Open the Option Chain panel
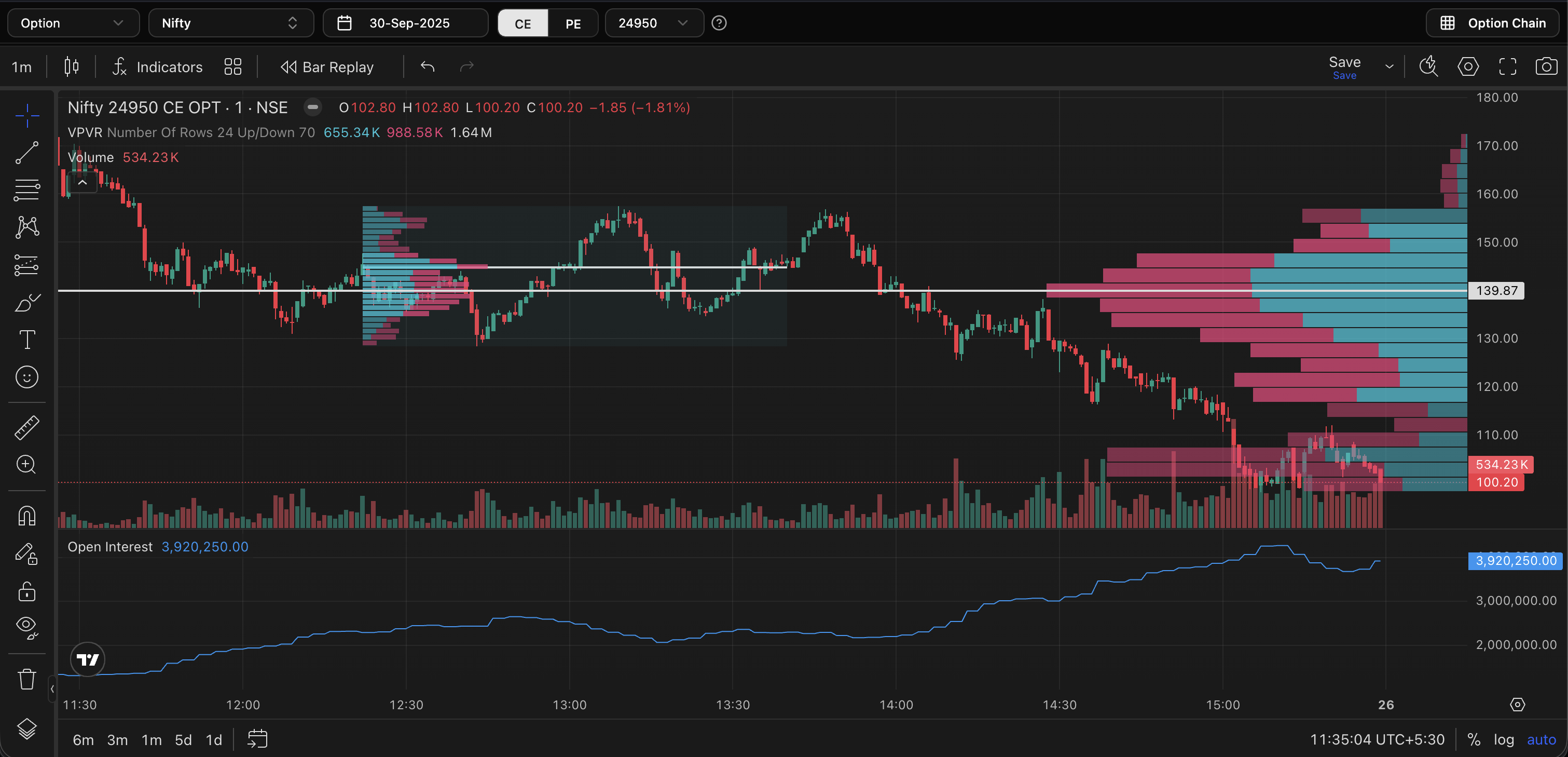Image resolution: width=1568 pixels, height=757 pixels. tap(1493, 23)
